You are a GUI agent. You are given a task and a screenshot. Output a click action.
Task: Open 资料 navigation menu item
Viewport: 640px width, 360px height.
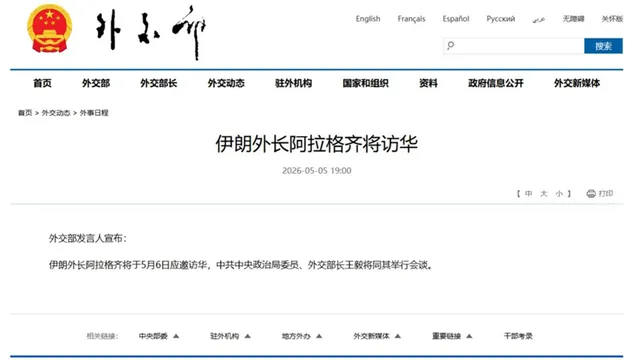428,83
